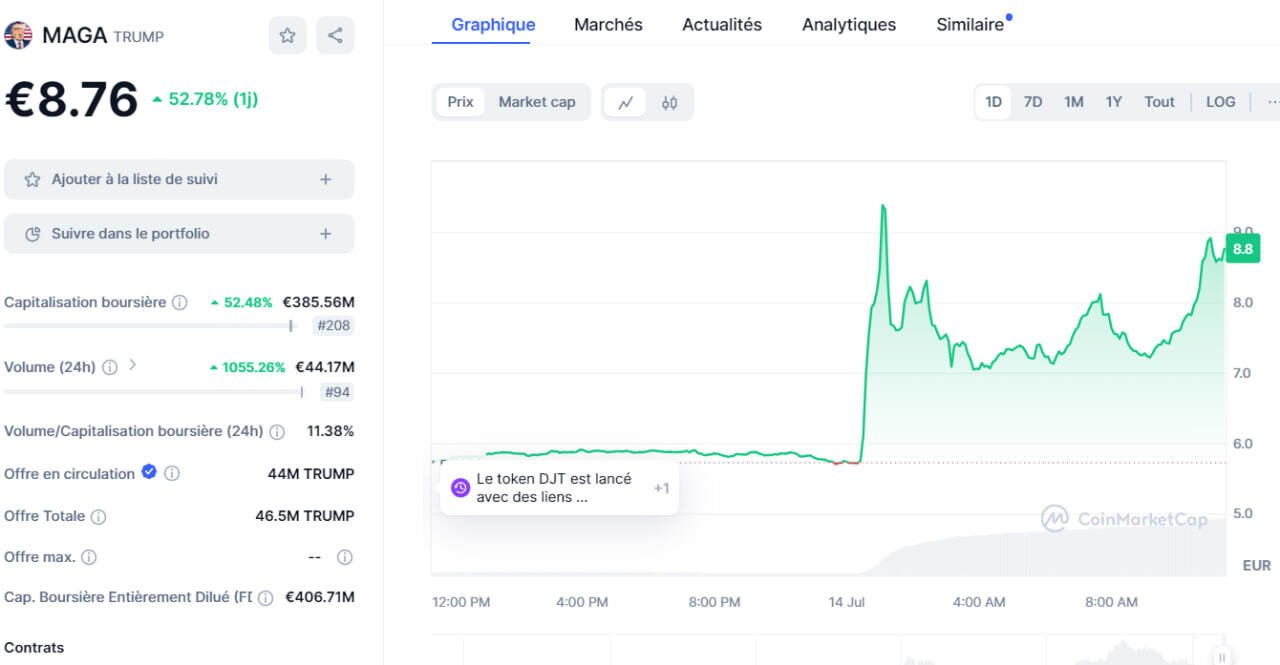Viewport: 1280px width, 665px height.
Task: Click the share icon near MAGA title
Action: coord(335,36)
